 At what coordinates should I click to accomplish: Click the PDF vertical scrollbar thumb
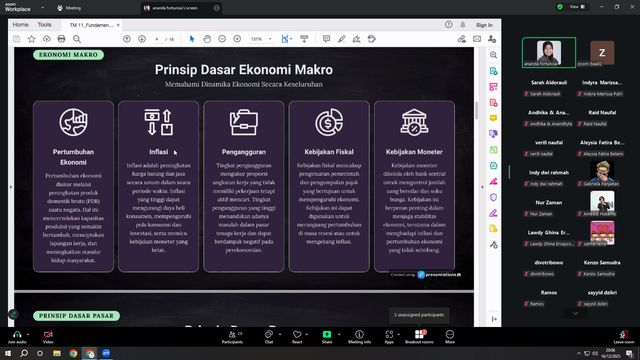(x=476, y=110)
